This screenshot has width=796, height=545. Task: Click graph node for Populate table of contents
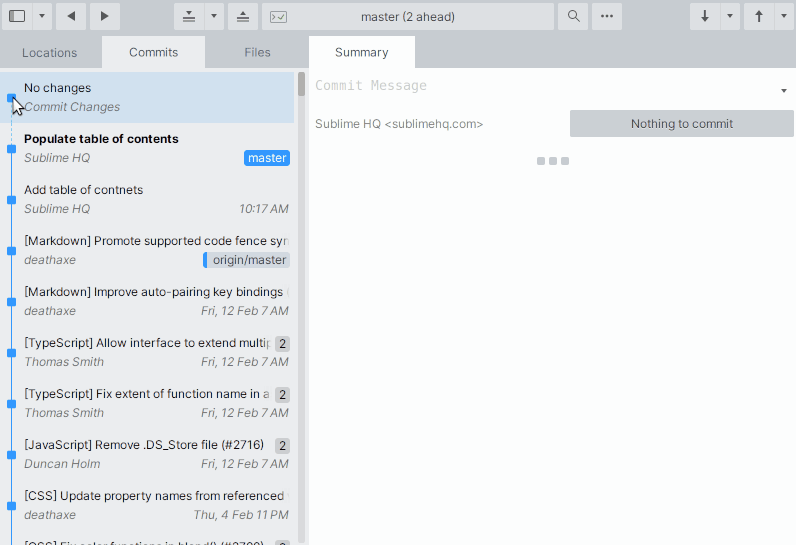[12, 149]
